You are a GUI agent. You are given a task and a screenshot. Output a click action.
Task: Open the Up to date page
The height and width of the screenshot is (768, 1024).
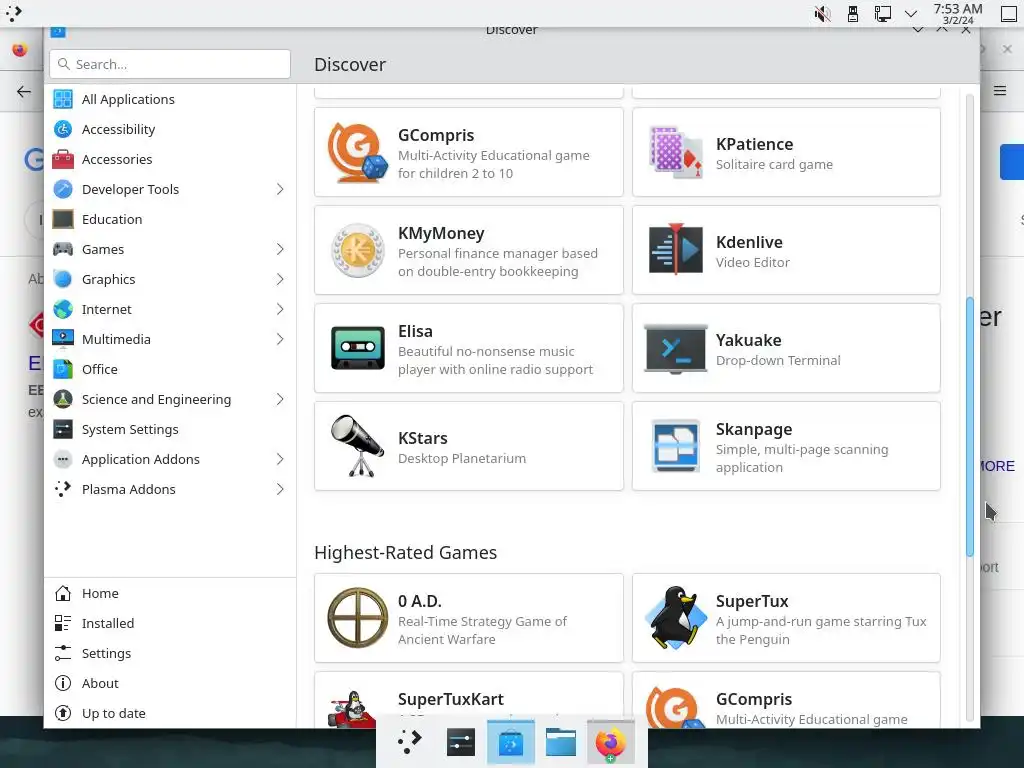click(x=170, y=714)
